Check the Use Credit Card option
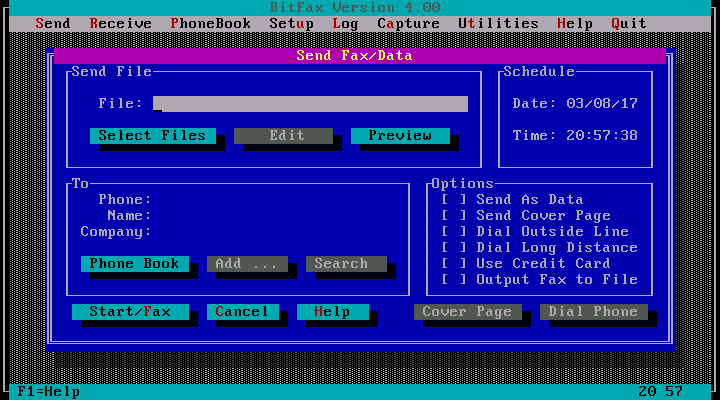The image size is (720, 400). click(454, 264)
